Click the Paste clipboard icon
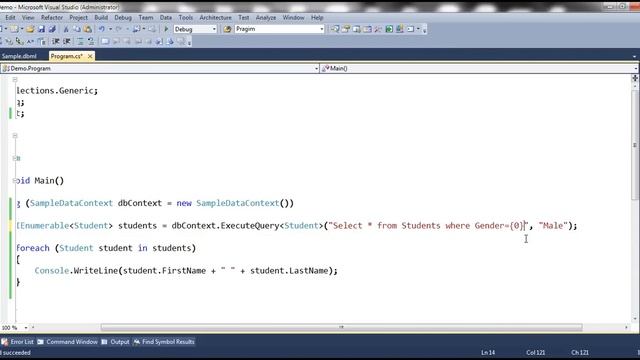This screenshot has height=360, width=640. [87, 29]
